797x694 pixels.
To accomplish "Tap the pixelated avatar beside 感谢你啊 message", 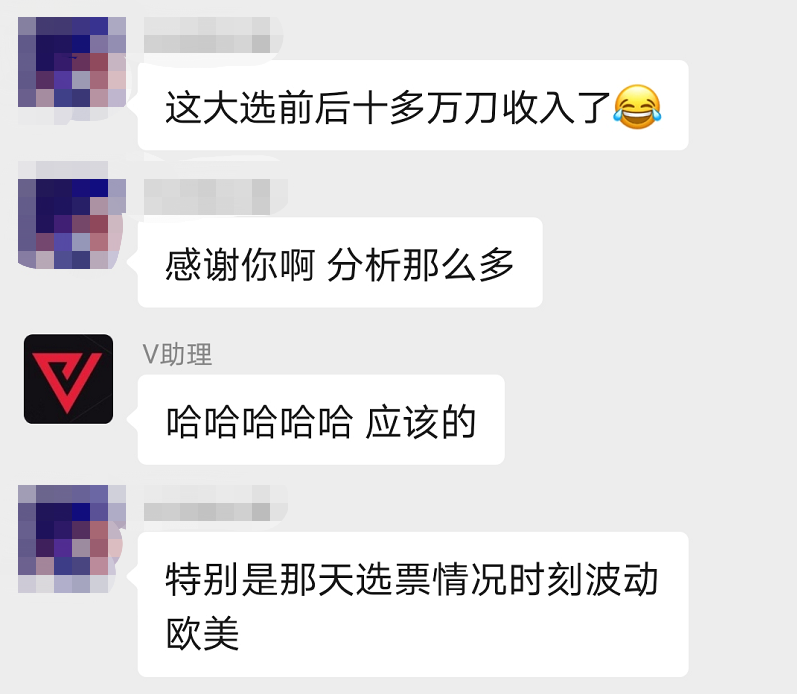I will point(72,224).
